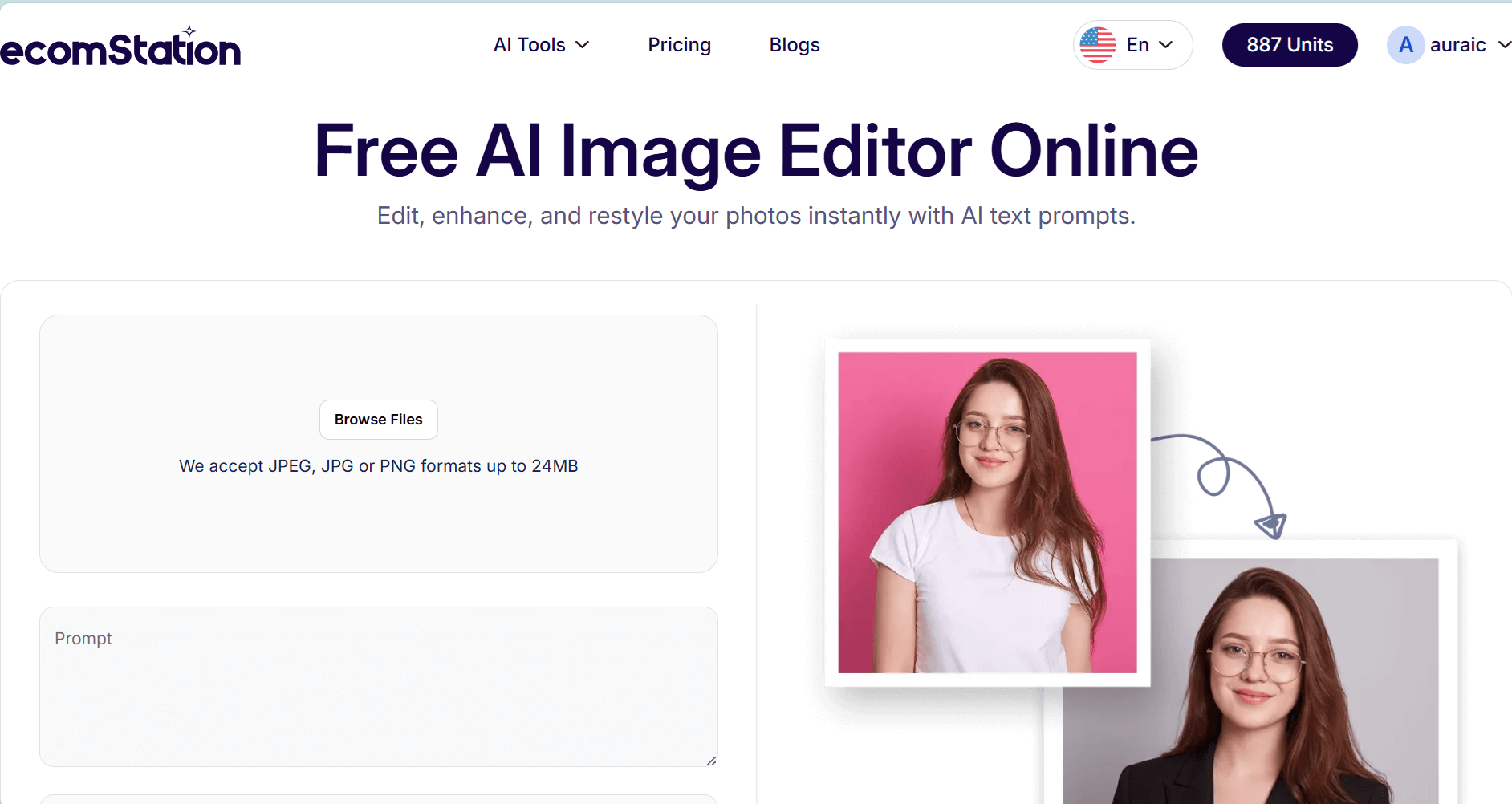The image size is (1512, 804).
Task: Click the ecomStation logo
Action: coord(120,47)
